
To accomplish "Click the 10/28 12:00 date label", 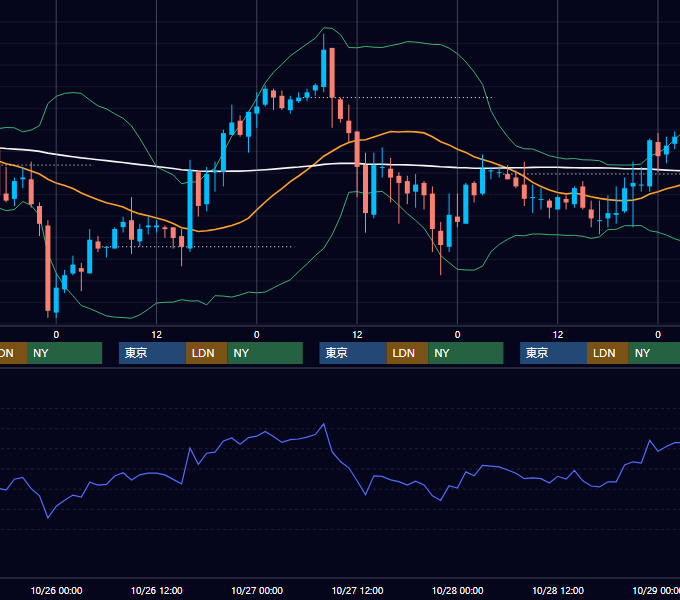I will pos(558,590).
